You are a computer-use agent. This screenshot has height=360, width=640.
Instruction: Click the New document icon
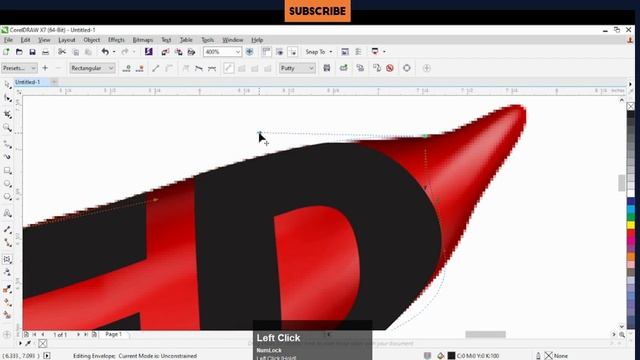6,52
